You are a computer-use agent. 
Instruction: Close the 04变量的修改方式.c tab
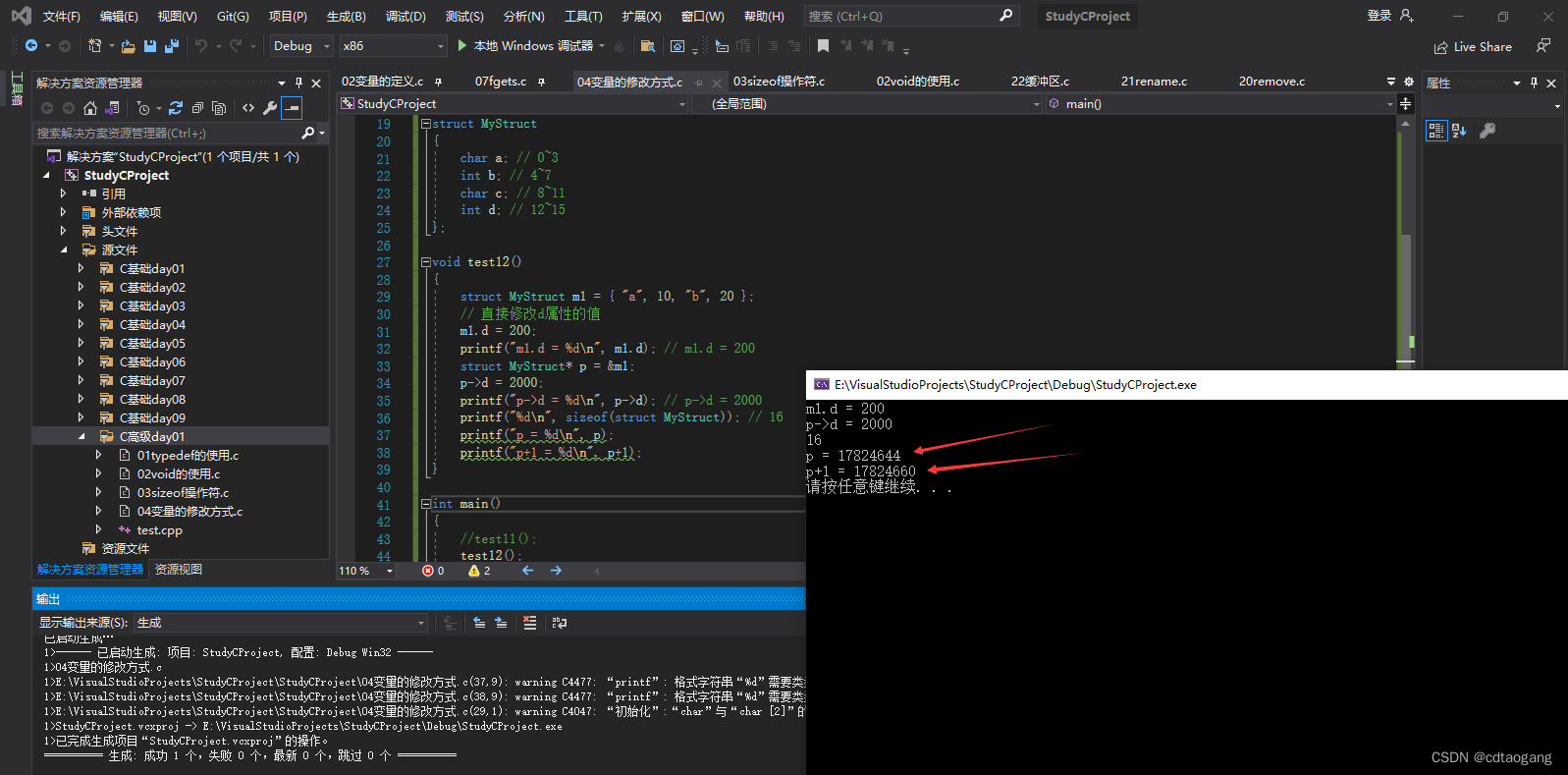point(717,83)
